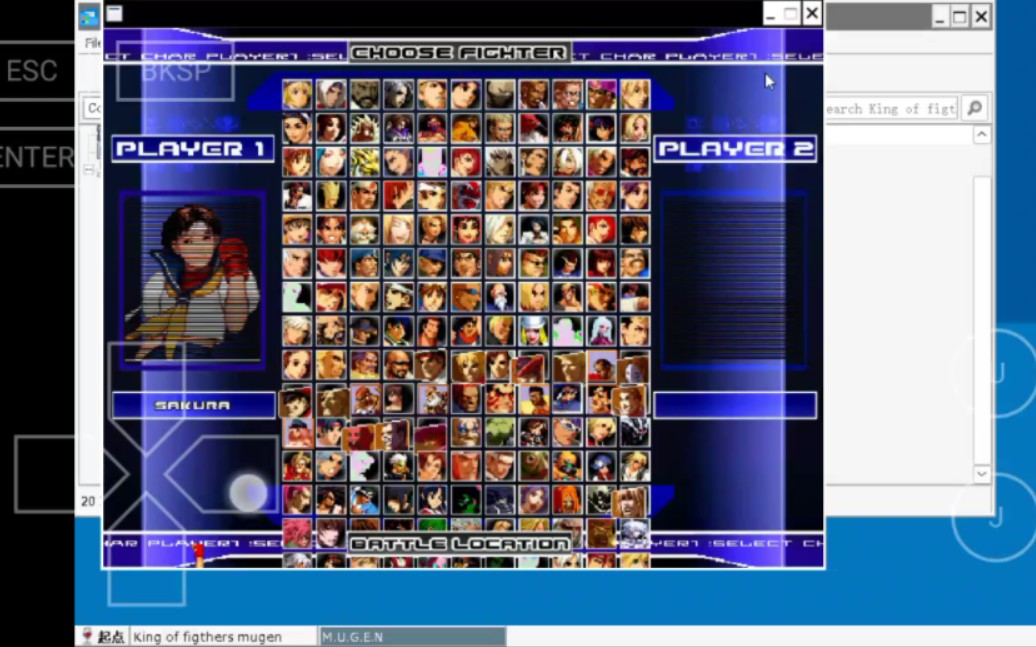
Task: Click the Explorer scrollbar down arrow
Action: coord(982,474)
